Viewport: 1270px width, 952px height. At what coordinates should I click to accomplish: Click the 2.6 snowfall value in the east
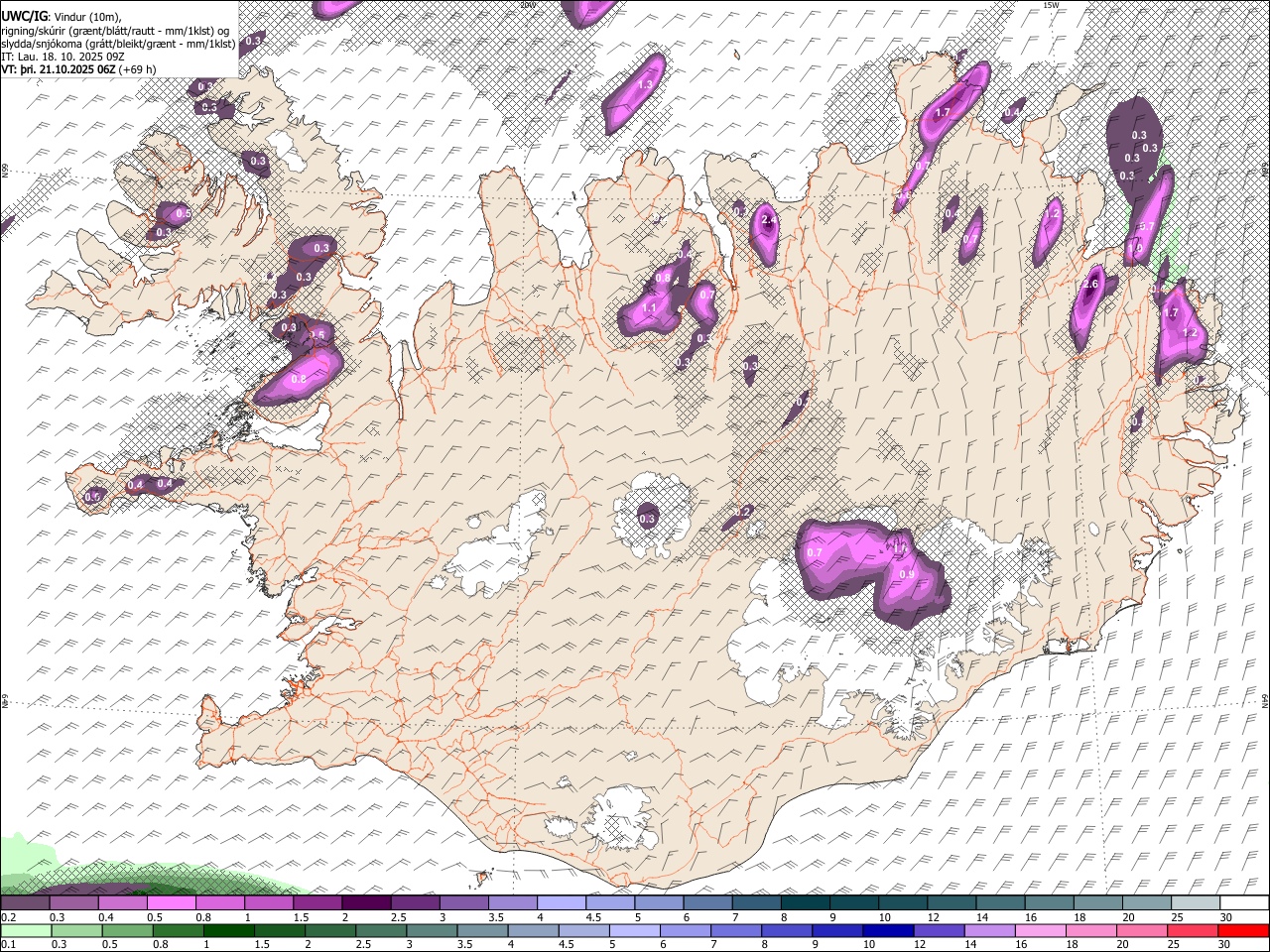coord(1091,285)
